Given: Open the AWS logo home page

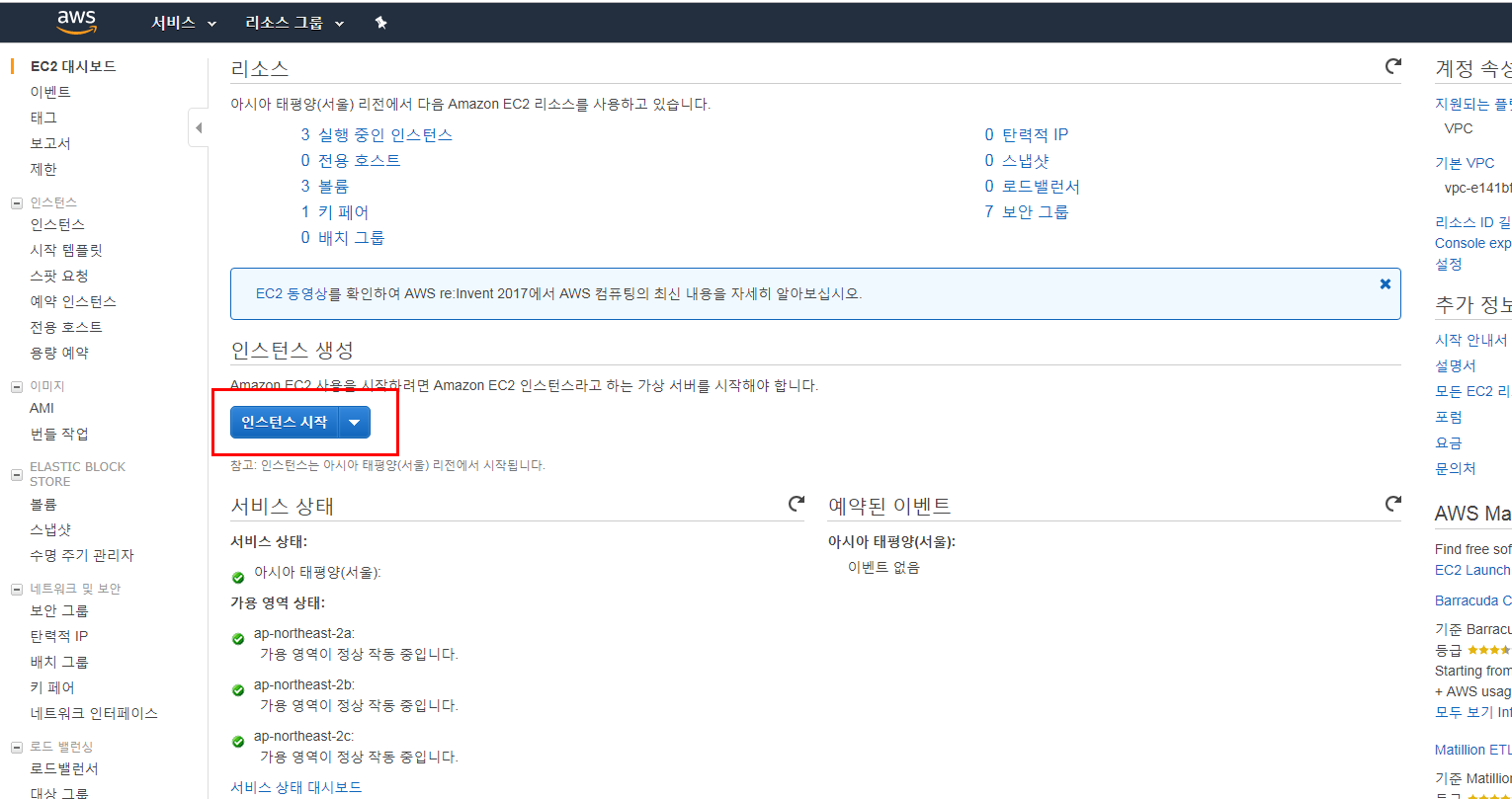Looking at the screenshot, I should click(76, 22).
